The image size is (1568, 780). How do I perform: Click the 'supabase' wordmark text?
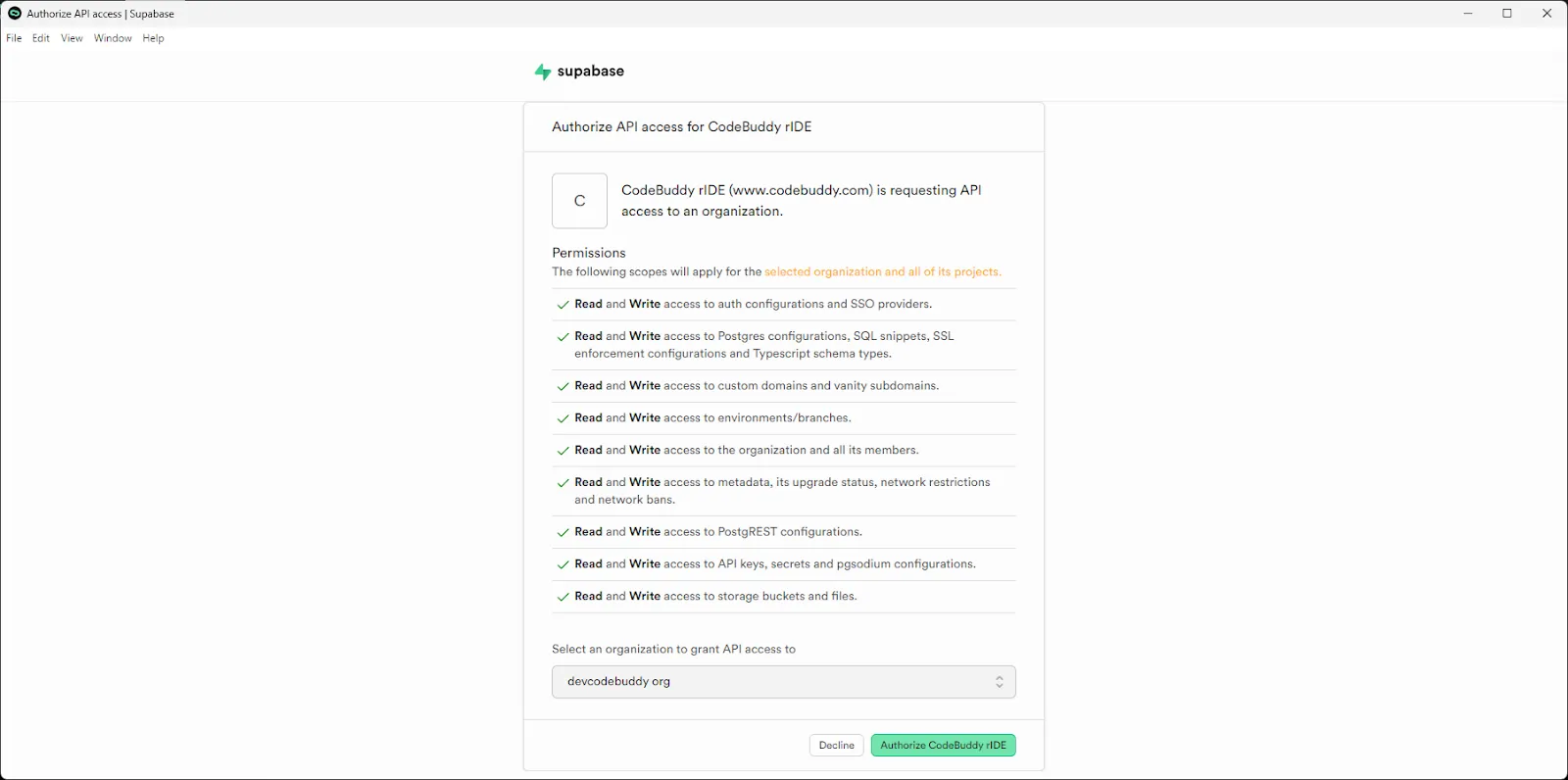tap(591, 72)
